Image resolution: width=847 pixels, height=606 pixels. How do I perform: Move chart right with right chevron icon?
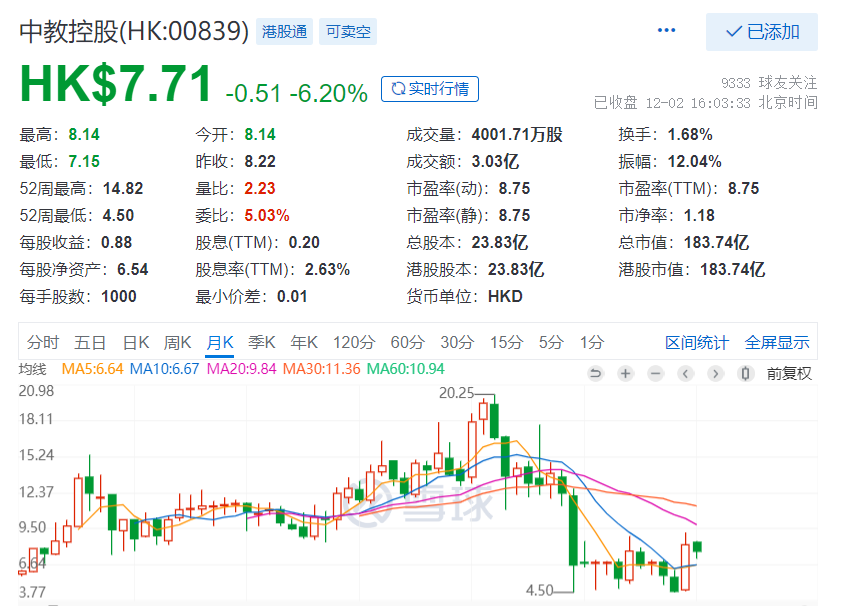(716, 373)
